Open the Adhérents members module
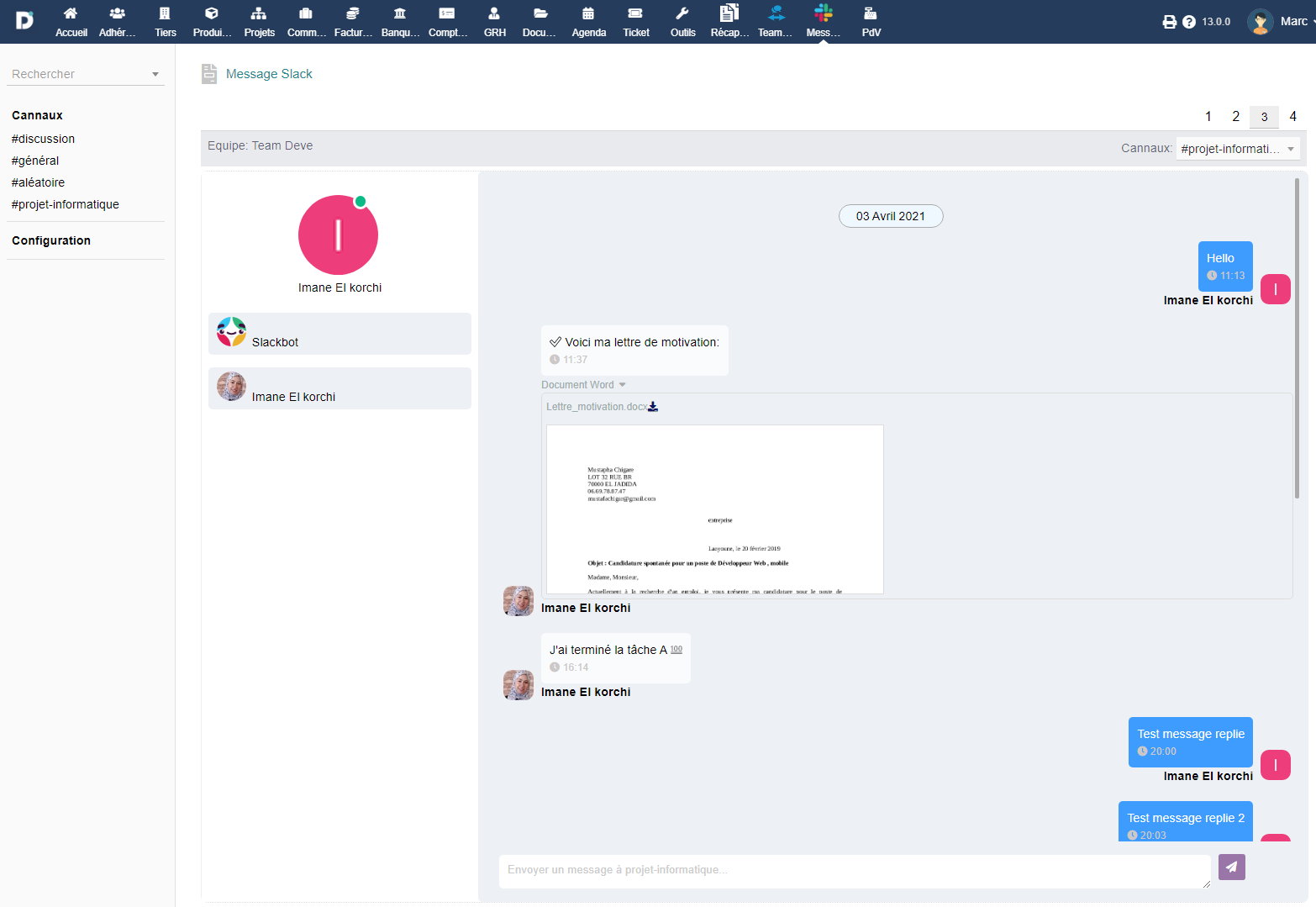1316x907 pixels. click(x=118, y=13)
